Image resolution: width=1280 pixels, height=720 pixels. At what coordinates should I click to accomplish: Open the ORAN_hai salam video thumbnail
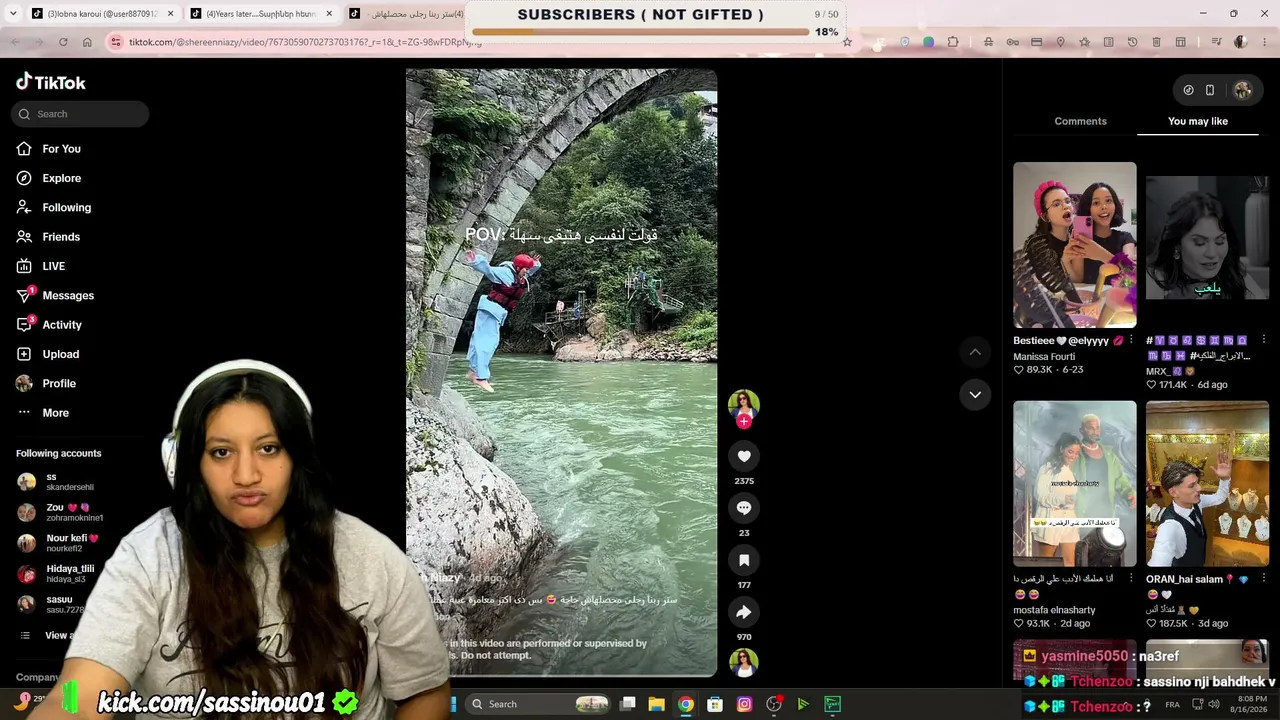[1207, 484]
